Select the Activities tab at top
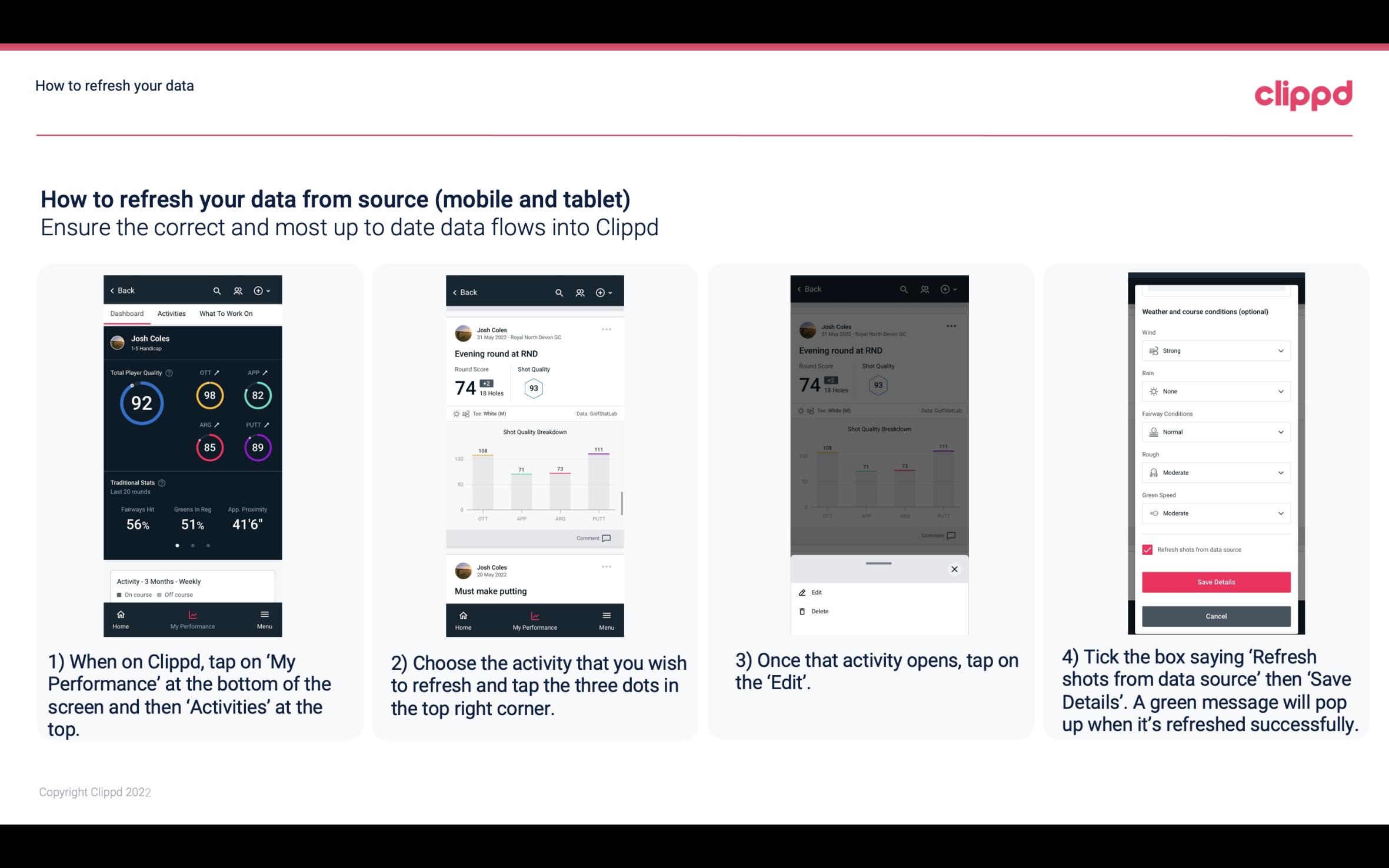 coord(171,313)
